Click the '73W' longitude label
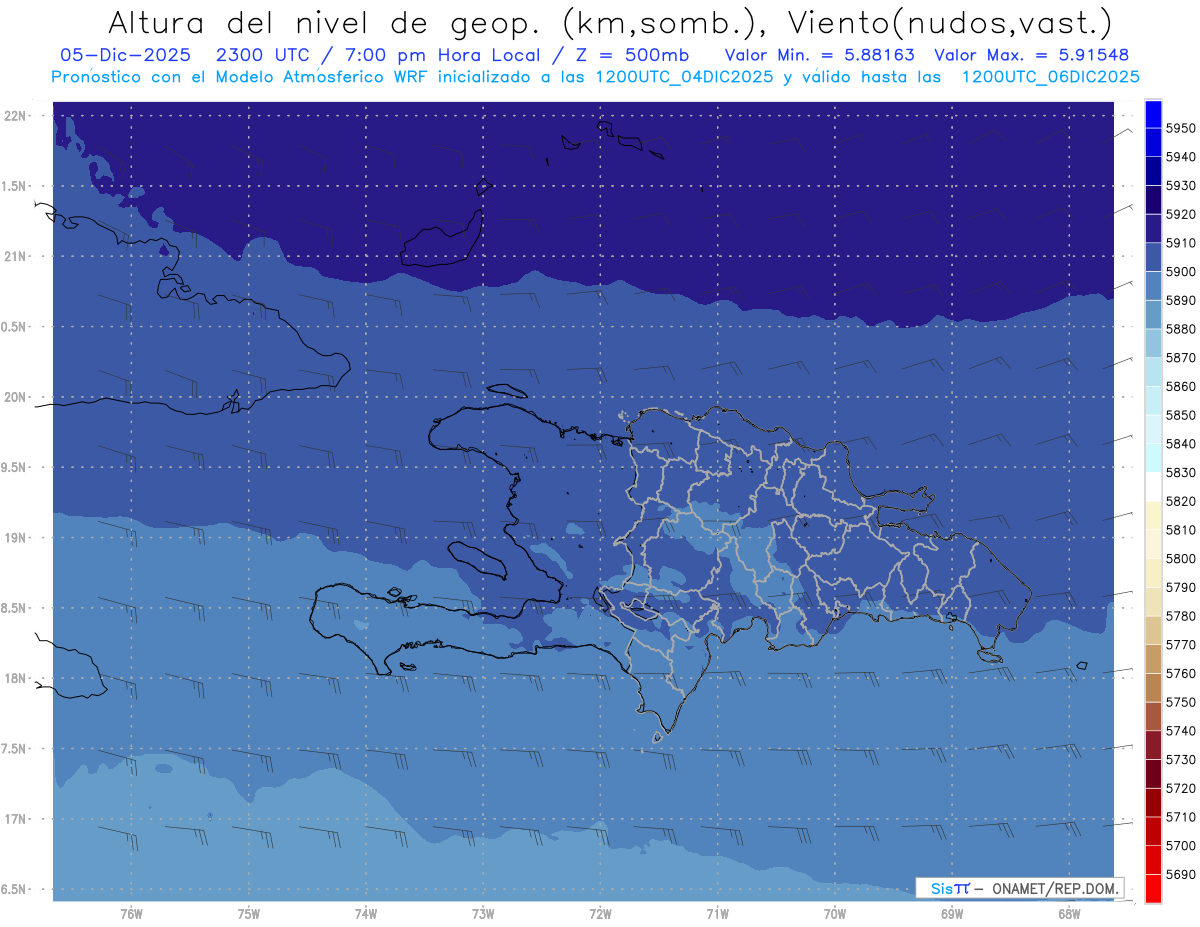1200x927 pixels. [x=483, y=913]
